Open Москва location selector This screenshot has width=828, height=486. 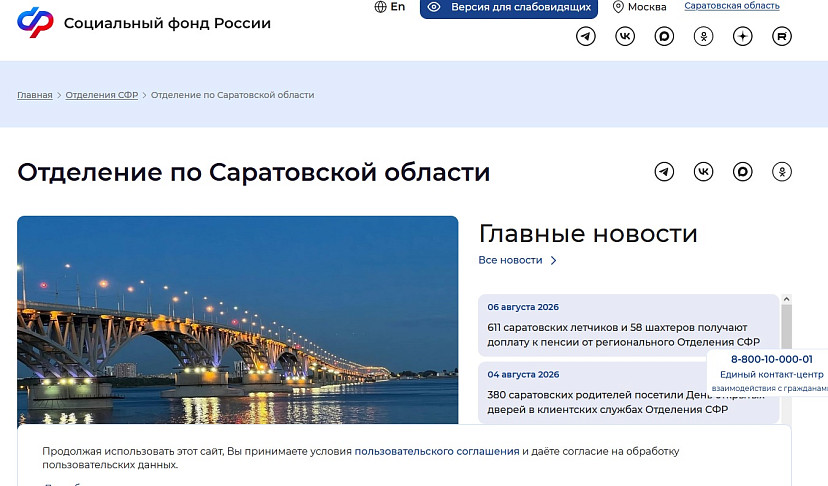pyautogui.click(x=639, y=7)
